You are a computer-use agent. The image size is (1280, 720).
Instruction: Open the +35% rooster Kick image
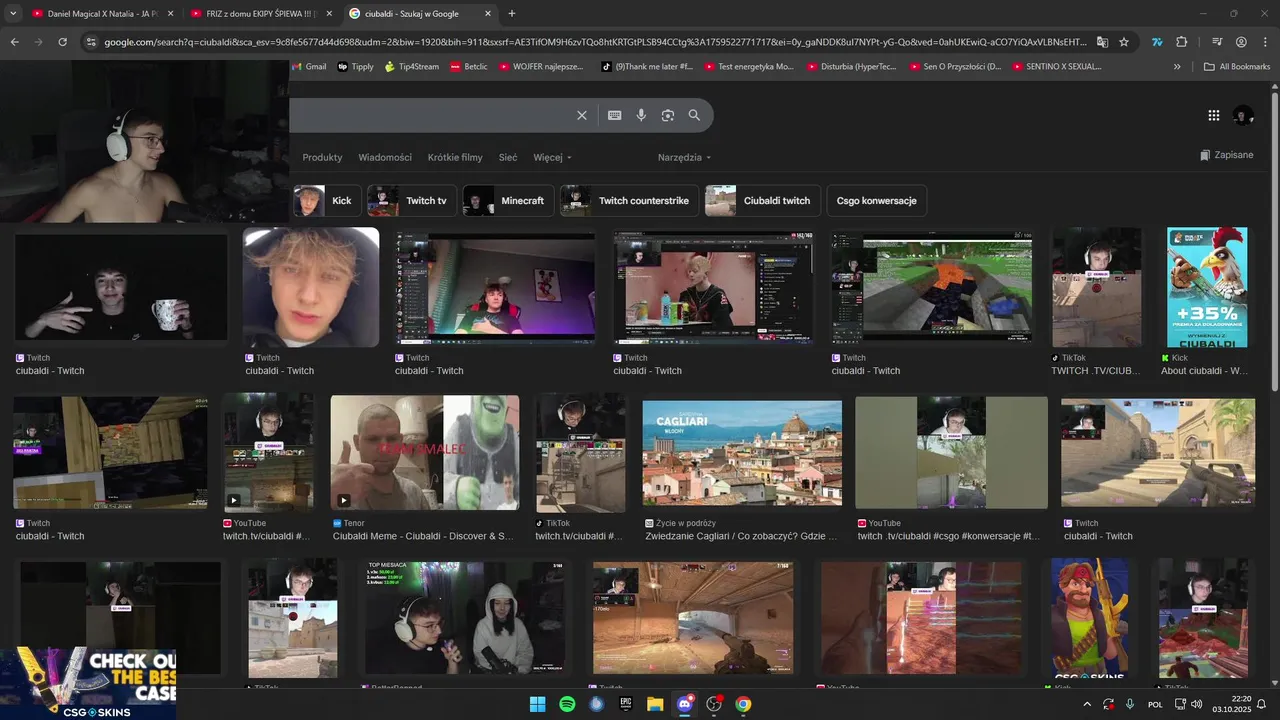(x=1207, y=287)
